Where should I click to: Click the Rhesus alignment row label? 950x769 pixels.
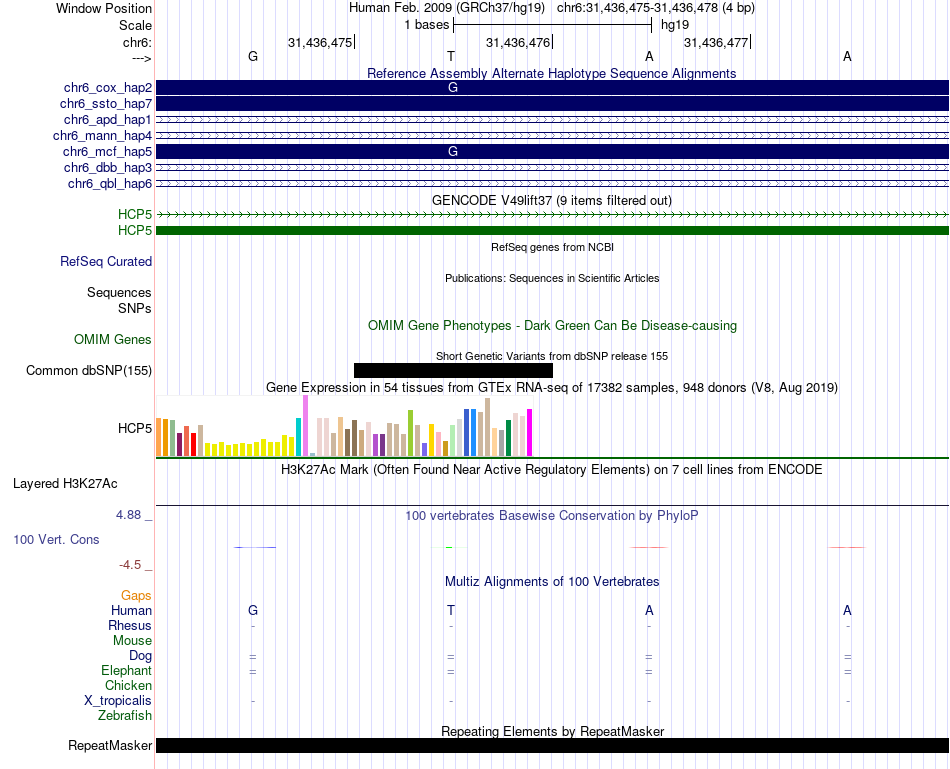130,625
